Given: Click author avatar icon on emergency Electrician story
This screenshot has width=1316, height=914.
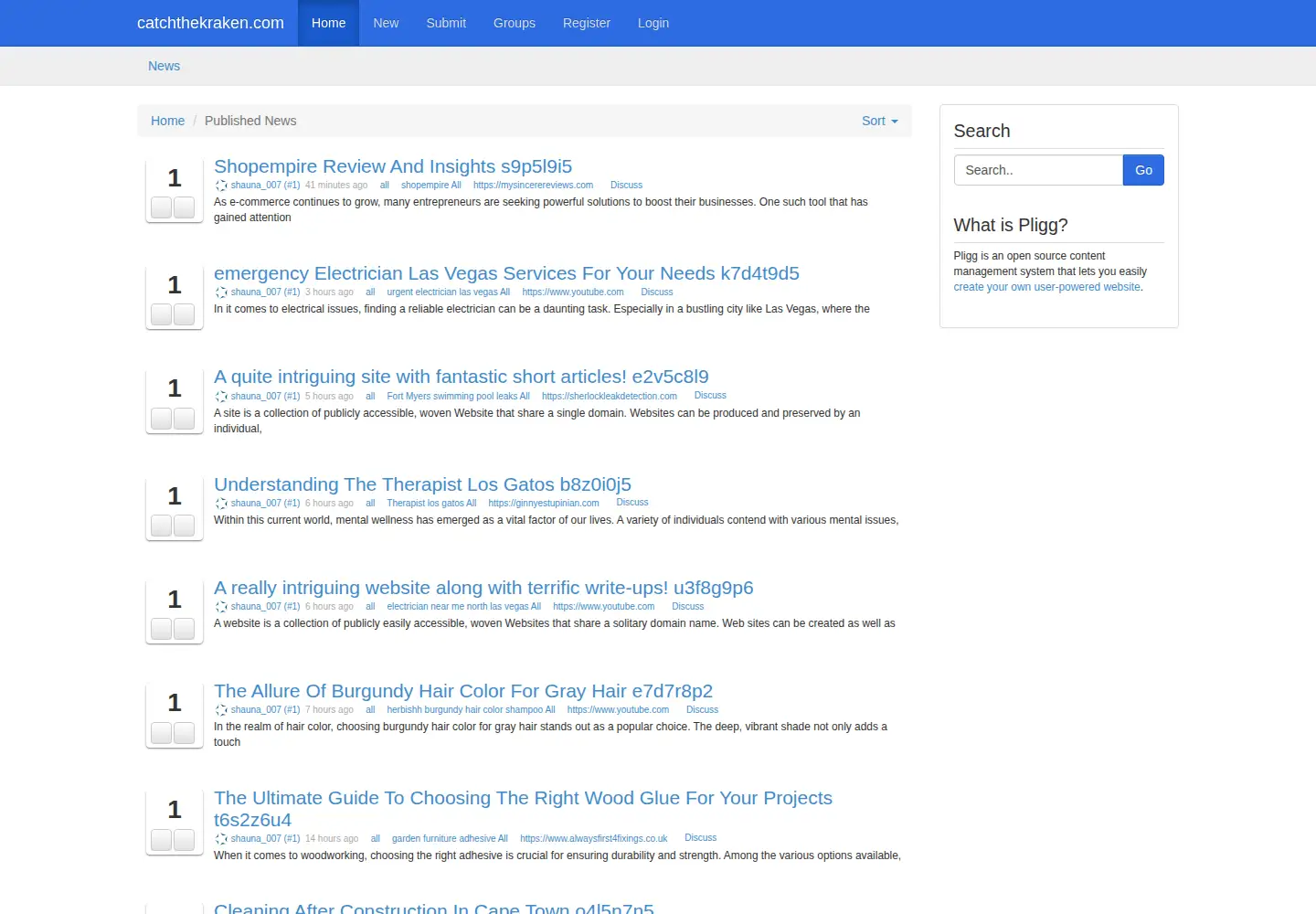Looking at the screenshot, I should [x=221, y=292].
